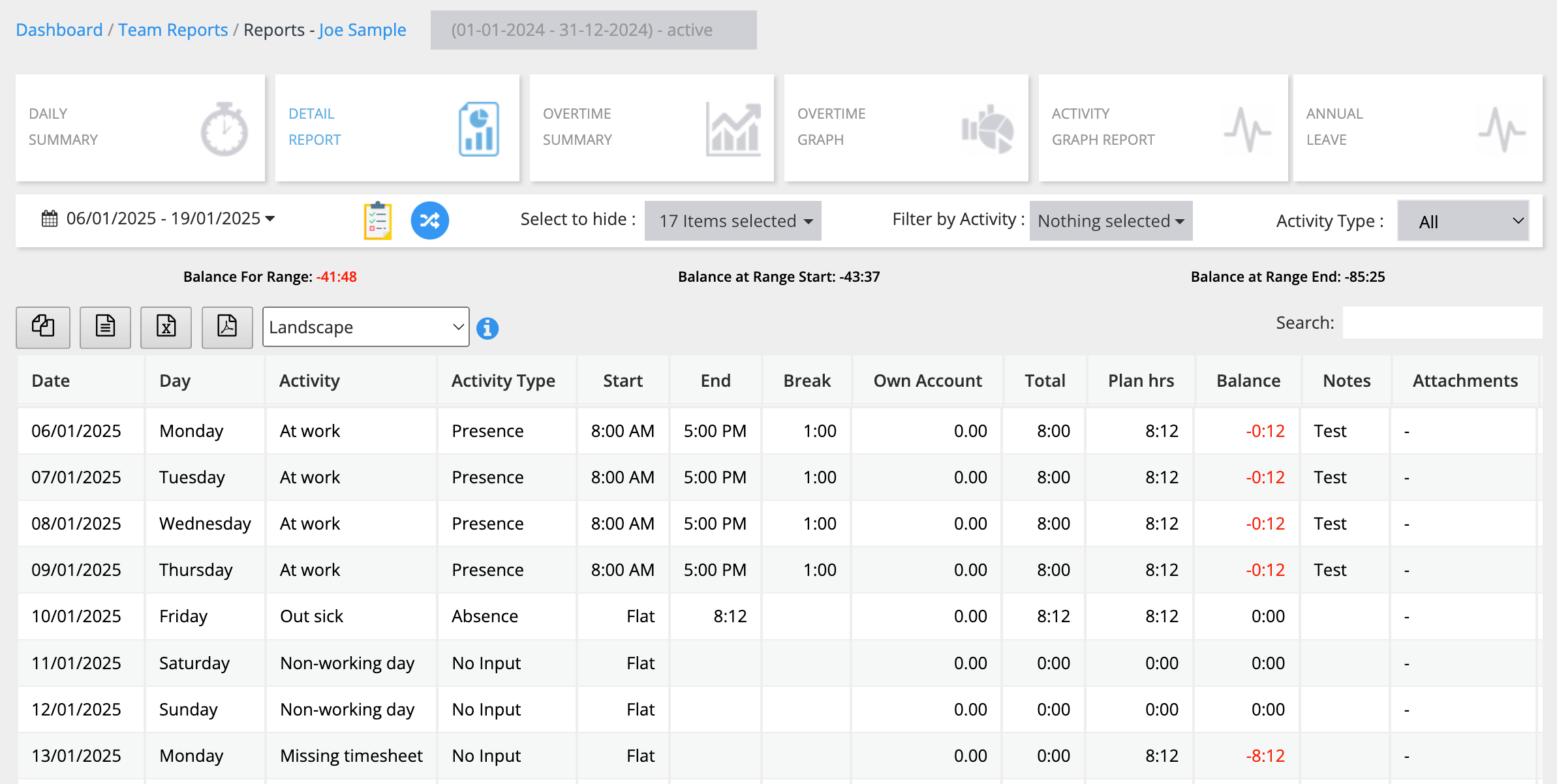Expand the 17 Items selected dropdown
This screenshot has height=784, width=1557.
point(733,221)
